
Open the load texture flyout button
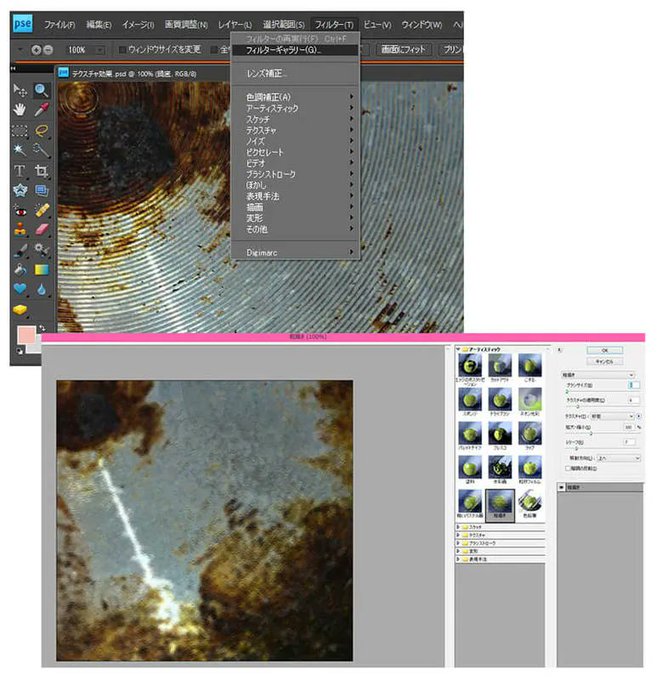tap(639, 416)
